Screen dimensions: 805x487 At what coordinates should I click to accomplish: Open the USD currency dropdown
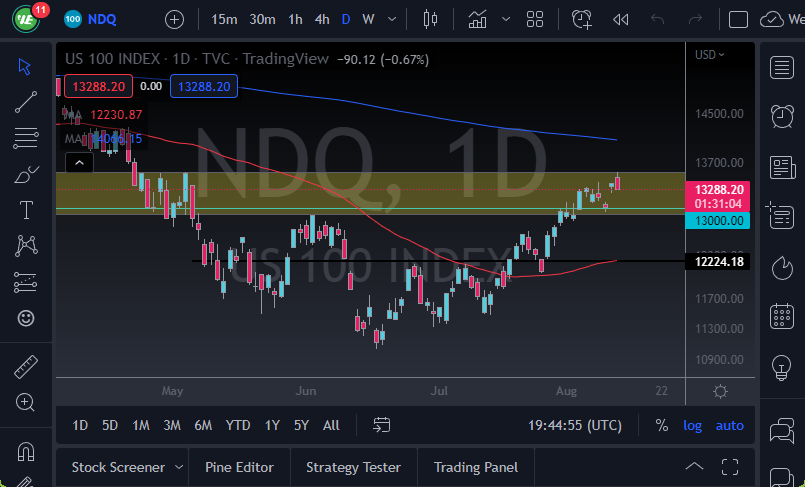pos(710,55)
